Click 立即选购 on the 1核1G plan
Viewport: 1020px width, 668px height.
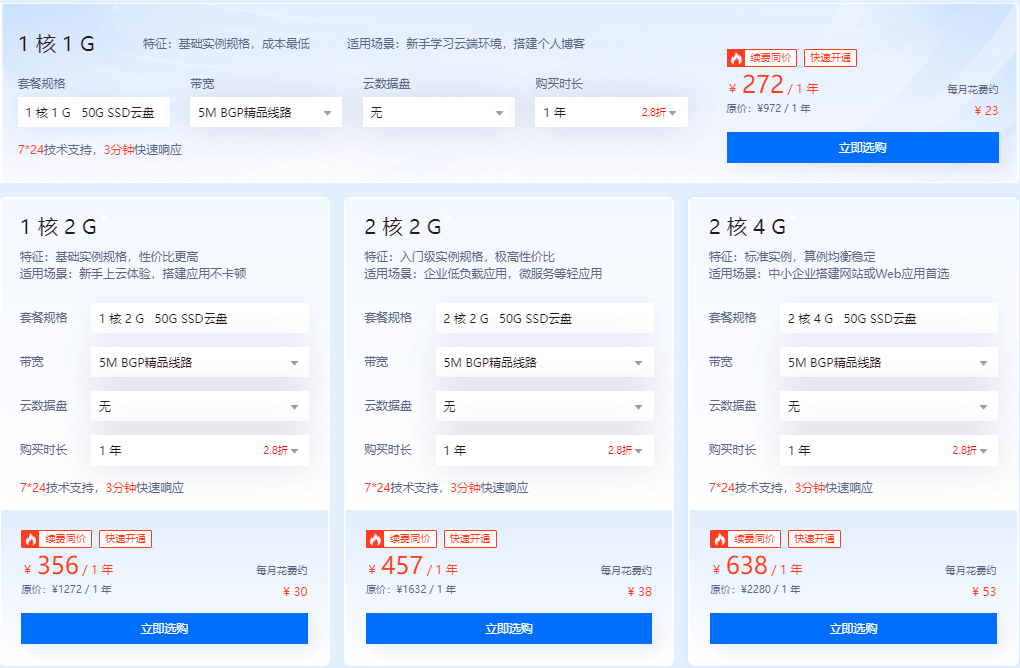[x=861, y=147]
